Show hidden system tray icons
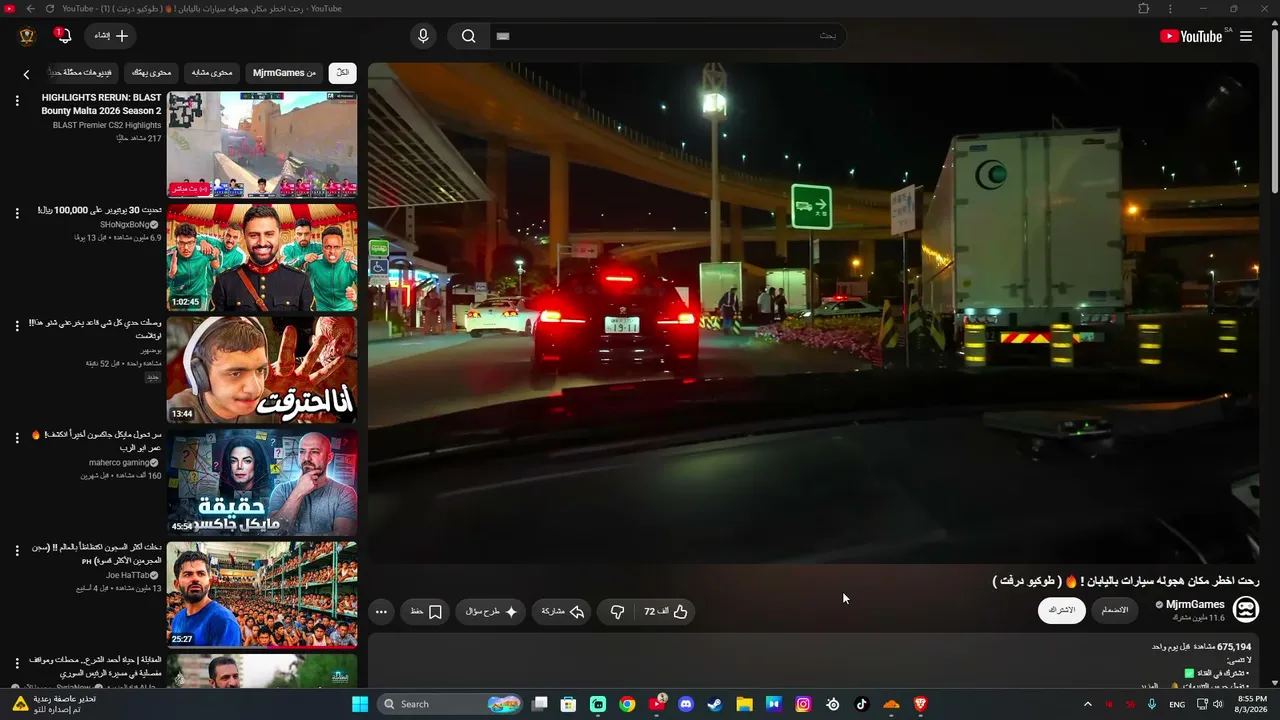Image resolution: width=1280 pixels, height=720 pixels. tap(1088, 704)
